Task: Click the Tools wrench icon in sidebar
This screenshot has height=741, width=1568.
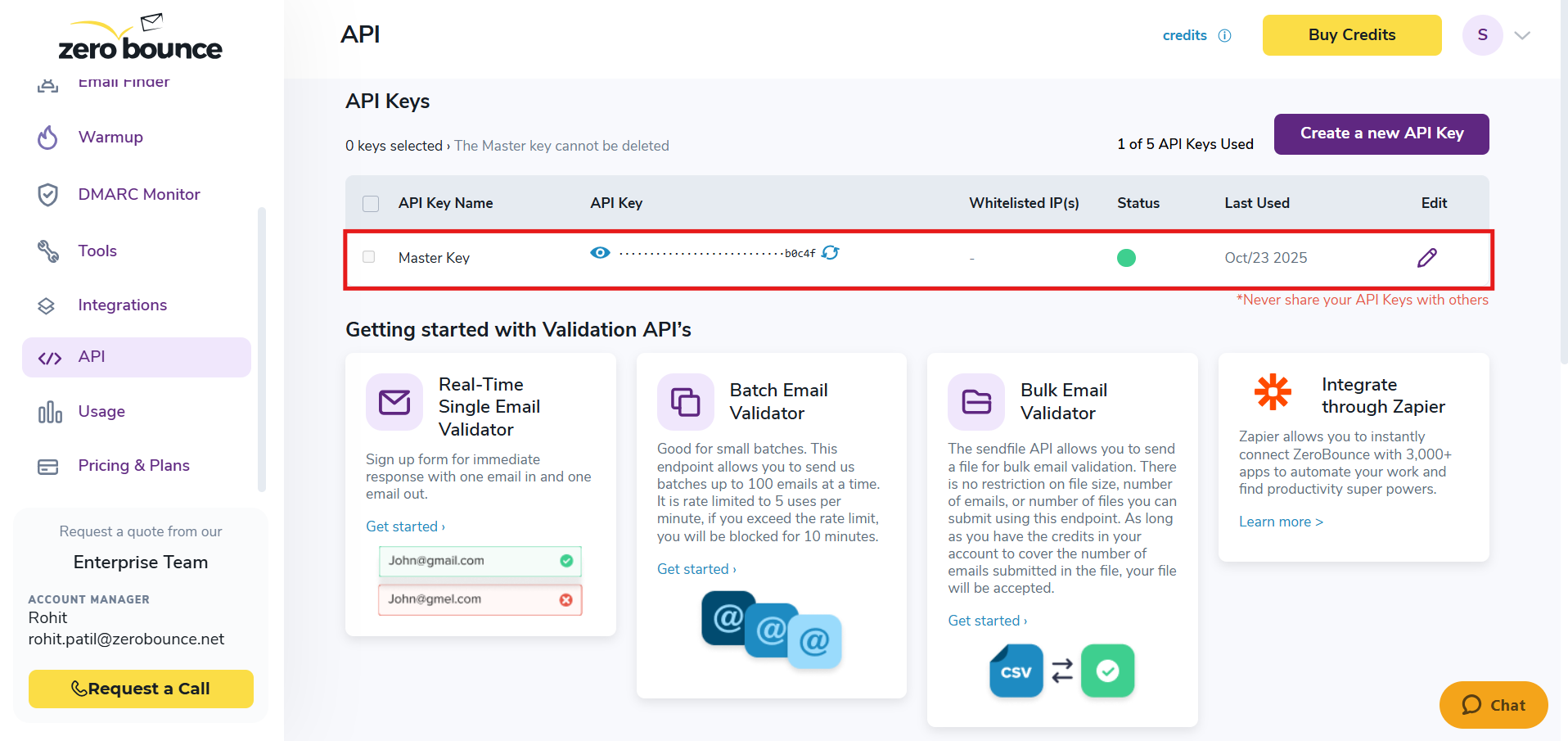Action: [x=47, y=251]
